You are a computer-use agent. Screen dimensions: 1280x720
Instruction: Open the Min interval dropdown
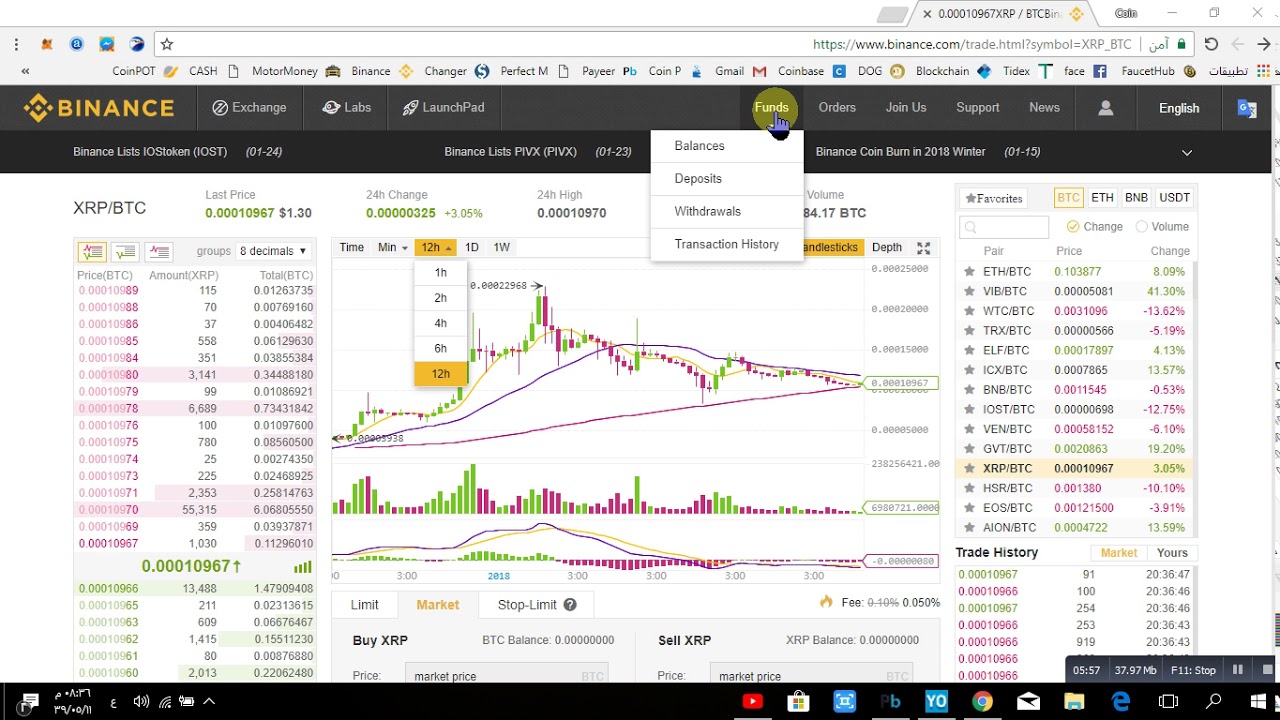(392, 247)
